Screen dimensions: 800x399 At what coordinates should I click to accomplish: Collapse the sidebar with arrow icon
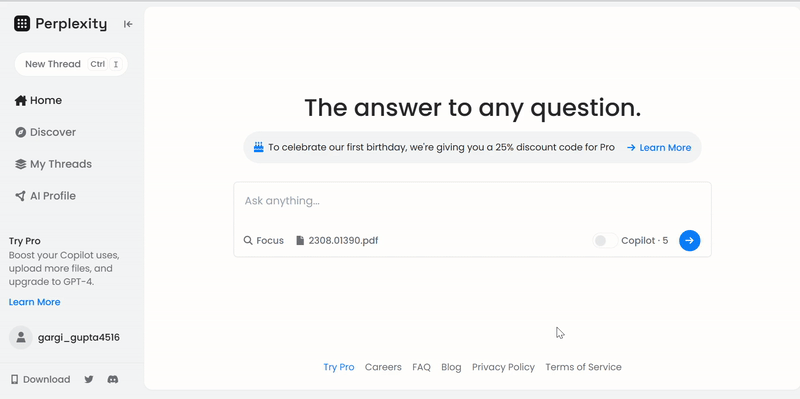[128, 24]
